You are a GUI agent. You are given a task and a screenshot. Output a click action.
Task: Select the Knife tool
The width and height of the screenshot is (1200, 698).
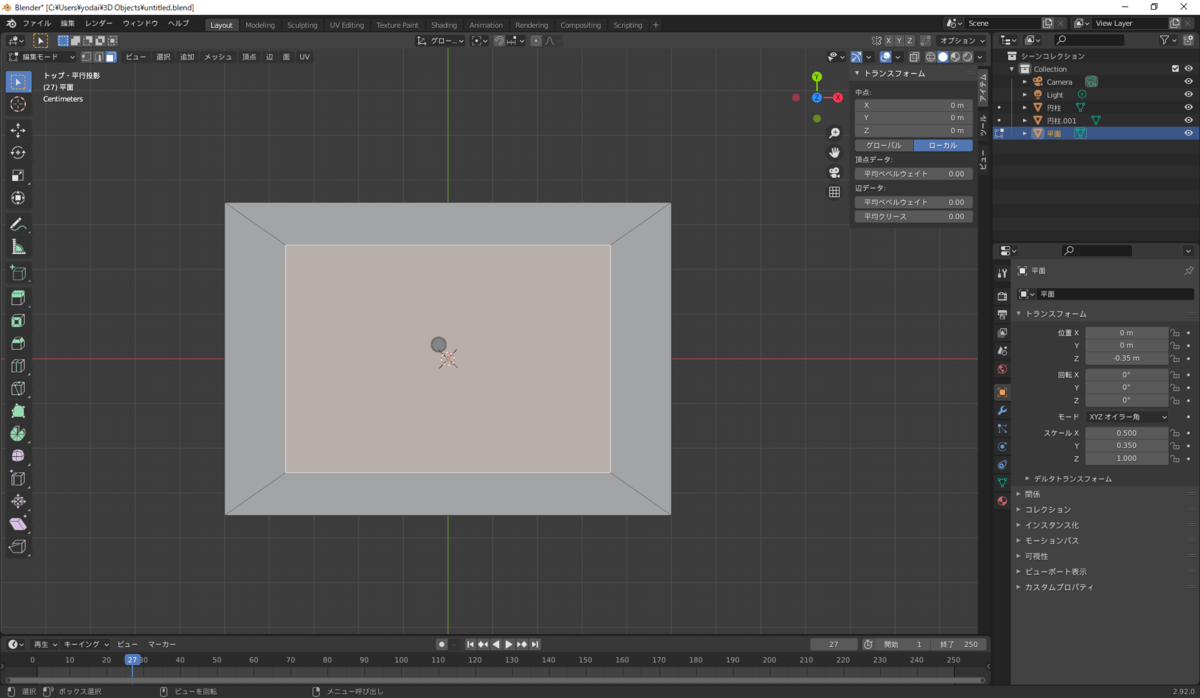click(18, 389)
